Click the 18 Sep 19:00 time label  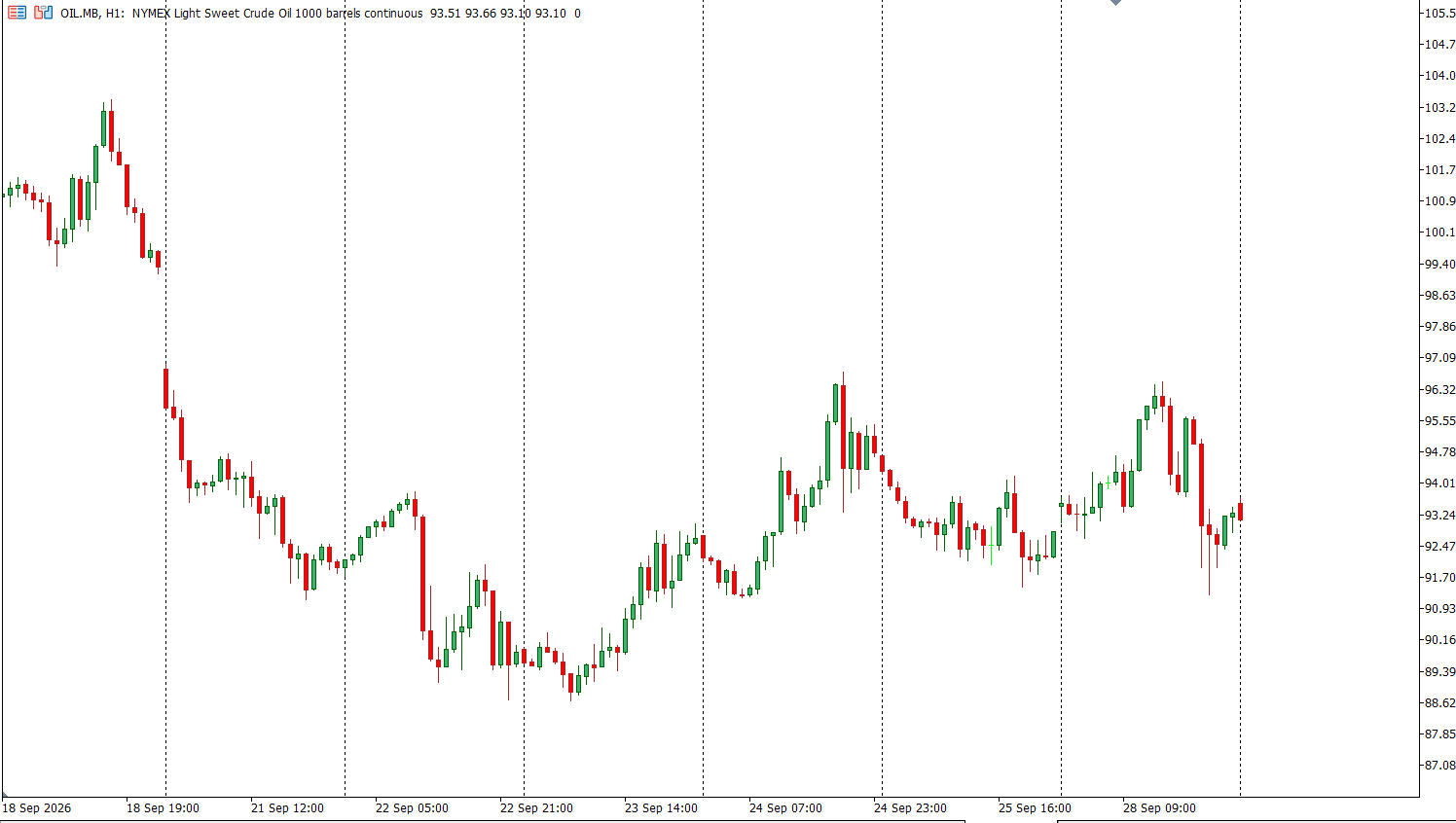click(163, 808)
